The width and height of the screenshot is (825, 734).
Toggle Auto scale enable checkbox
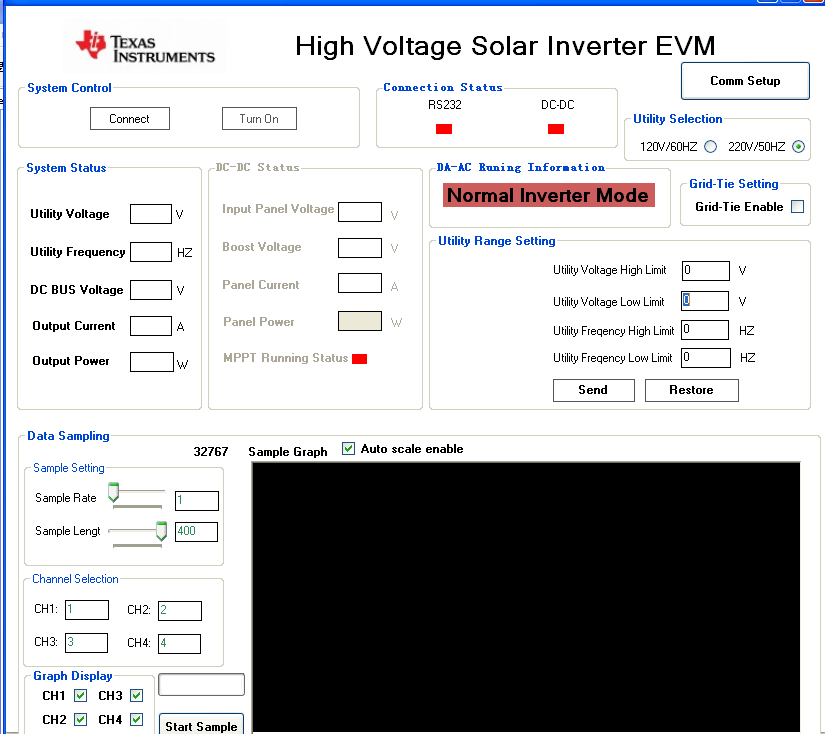(x=348, y=448)
